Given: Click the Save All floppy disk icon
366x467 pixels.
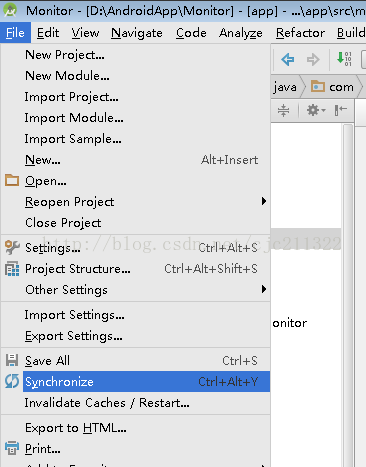Looking at the screenshot, I should pyautogui.click(x=12, y=360).
